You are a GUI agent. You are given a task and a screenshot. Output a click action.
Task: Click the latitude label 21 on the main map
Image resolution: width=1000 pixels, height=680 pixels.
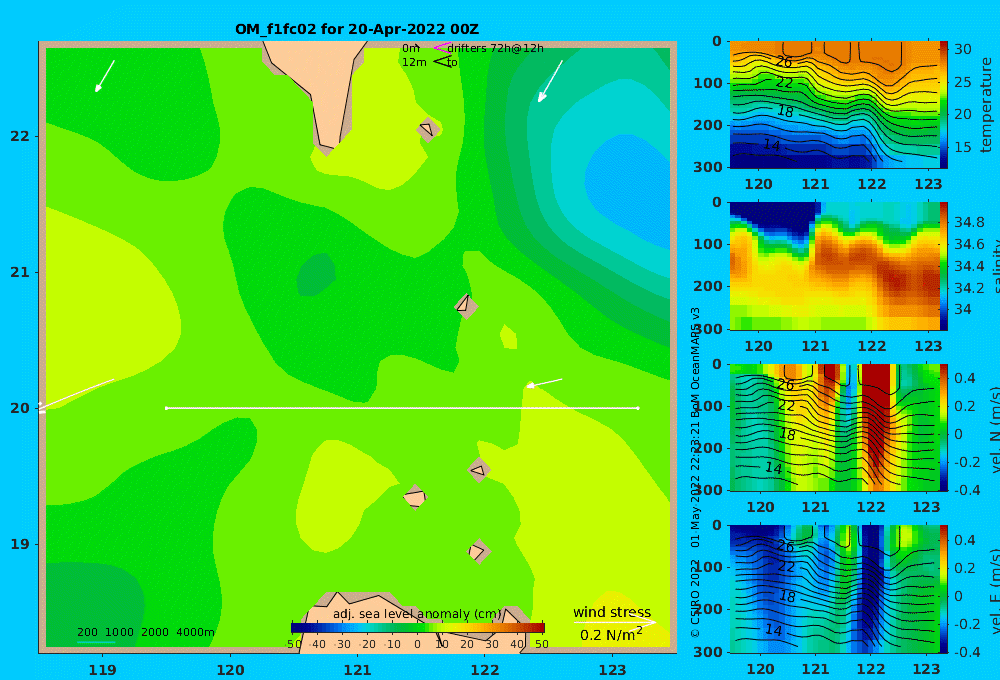[x=20, y=272]
